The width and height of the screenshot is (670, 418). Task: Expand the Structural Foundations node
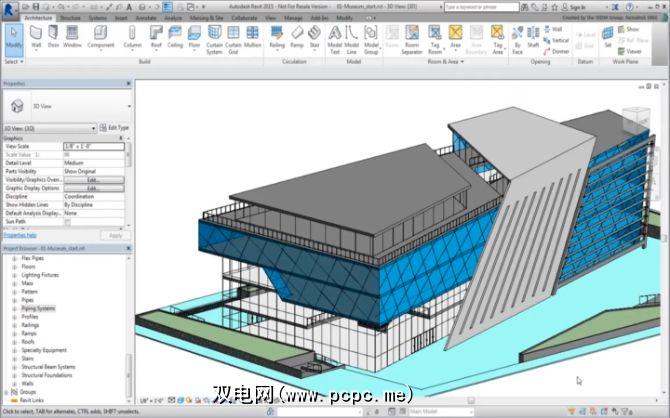click(x=14, y=374)
